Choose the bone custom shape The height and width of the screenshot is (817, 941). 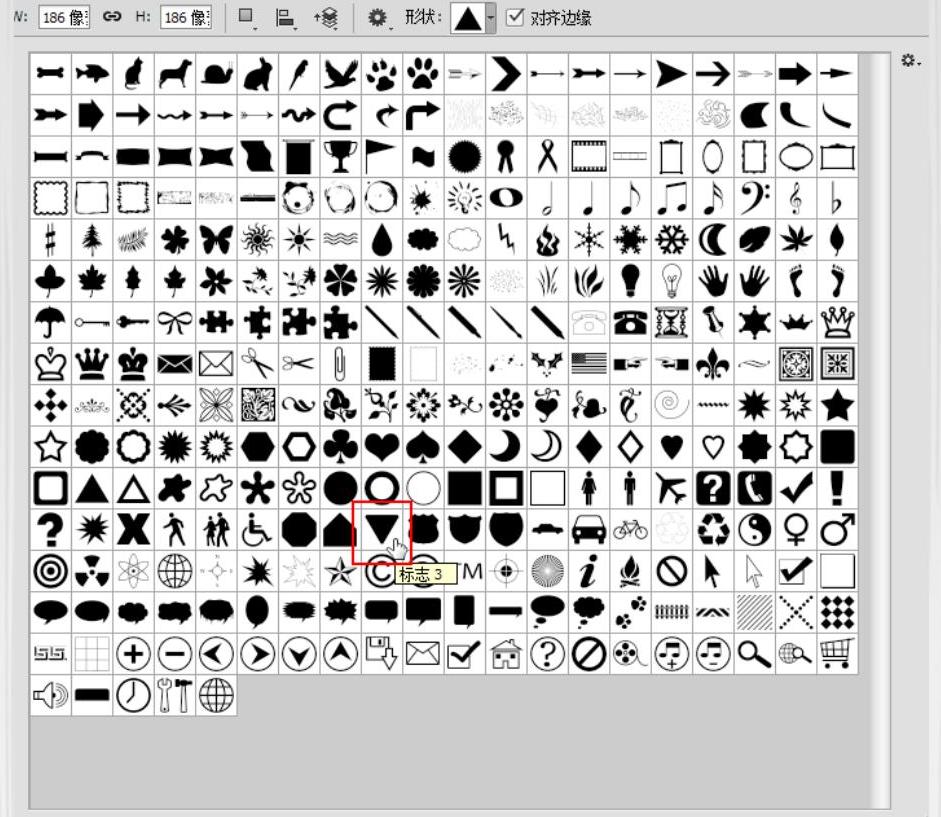point(50,73)
